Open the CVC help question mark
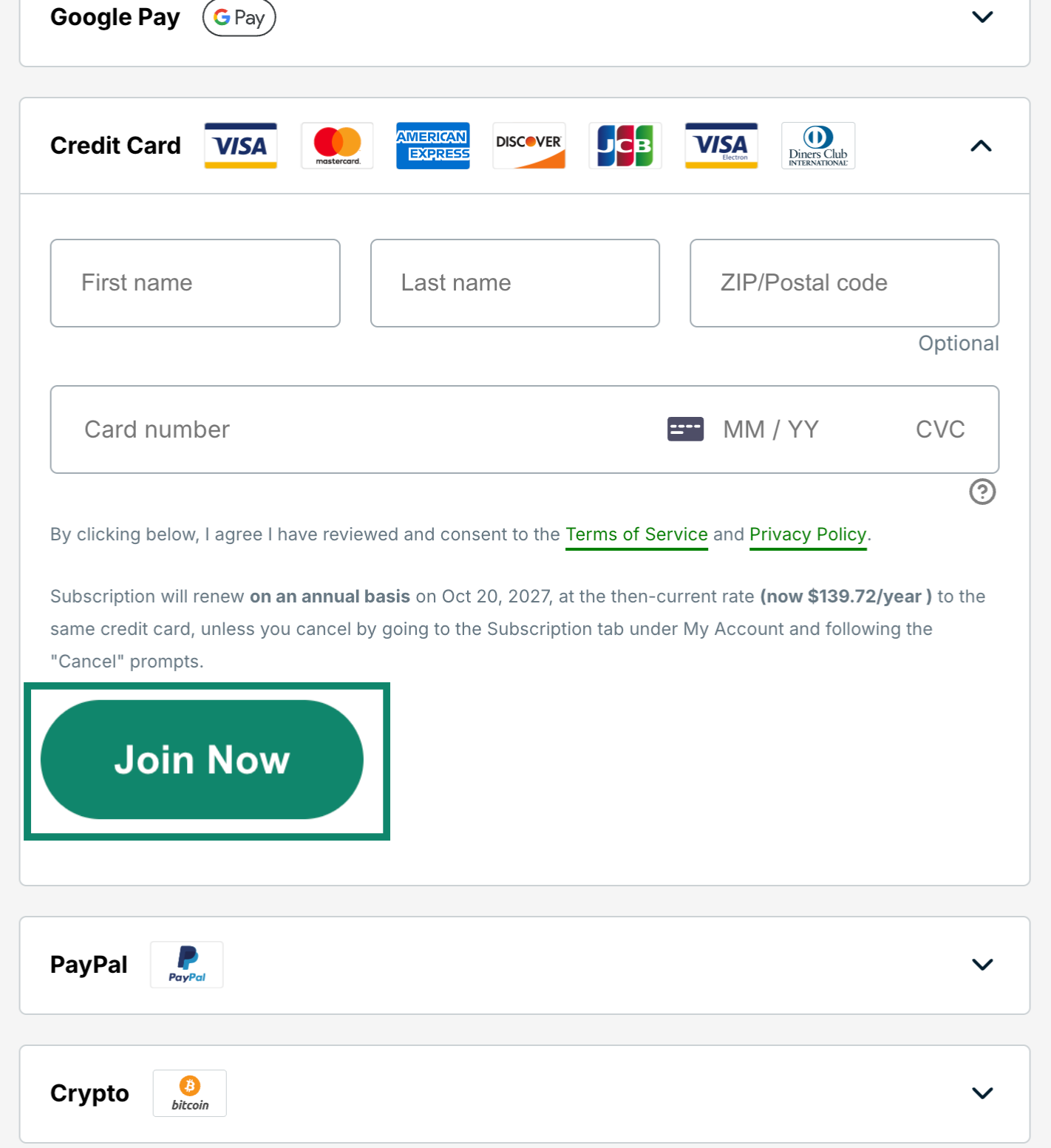 (982, 492)
